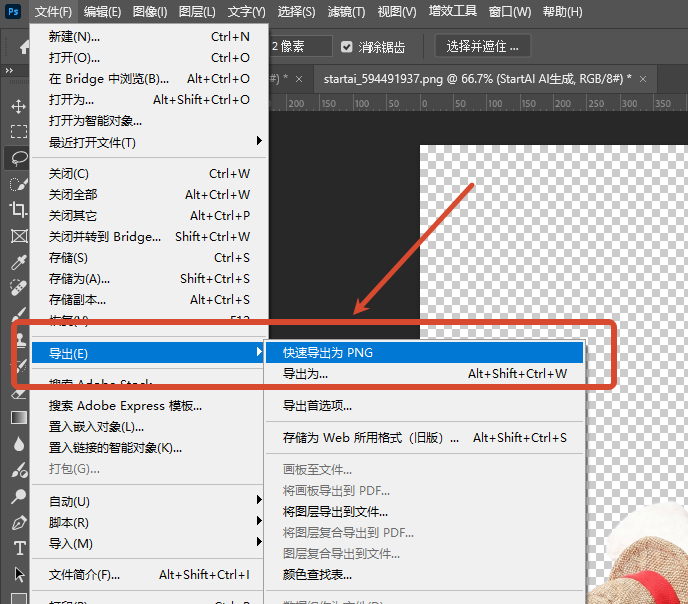This screenshot has width=688, height=604.
Task: Open the 图像(I) menu
Action: pos(150,12)
